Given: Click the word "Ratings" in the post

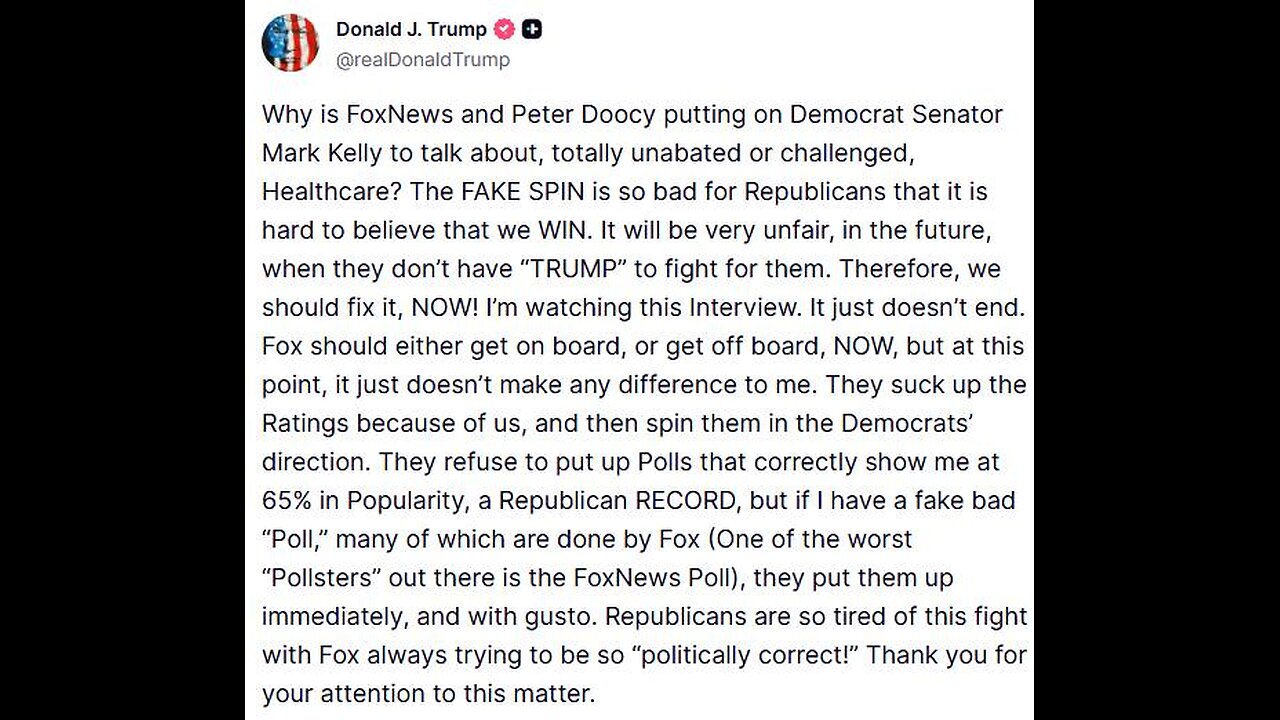Looking at the screenshot, I should pos(306,423).
